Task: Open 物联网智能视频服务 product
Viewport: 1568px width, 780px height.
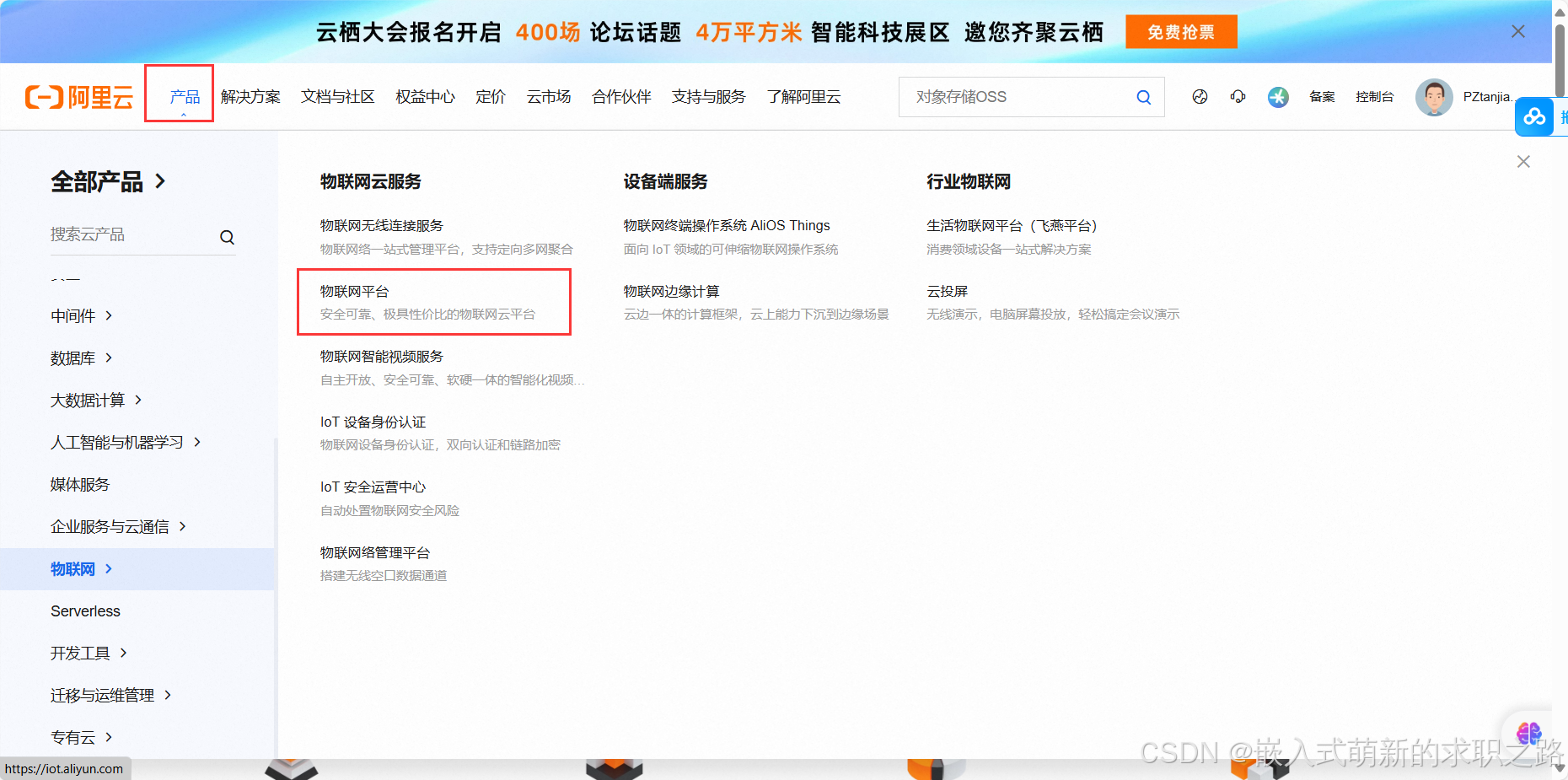Action: coord(382,357)
